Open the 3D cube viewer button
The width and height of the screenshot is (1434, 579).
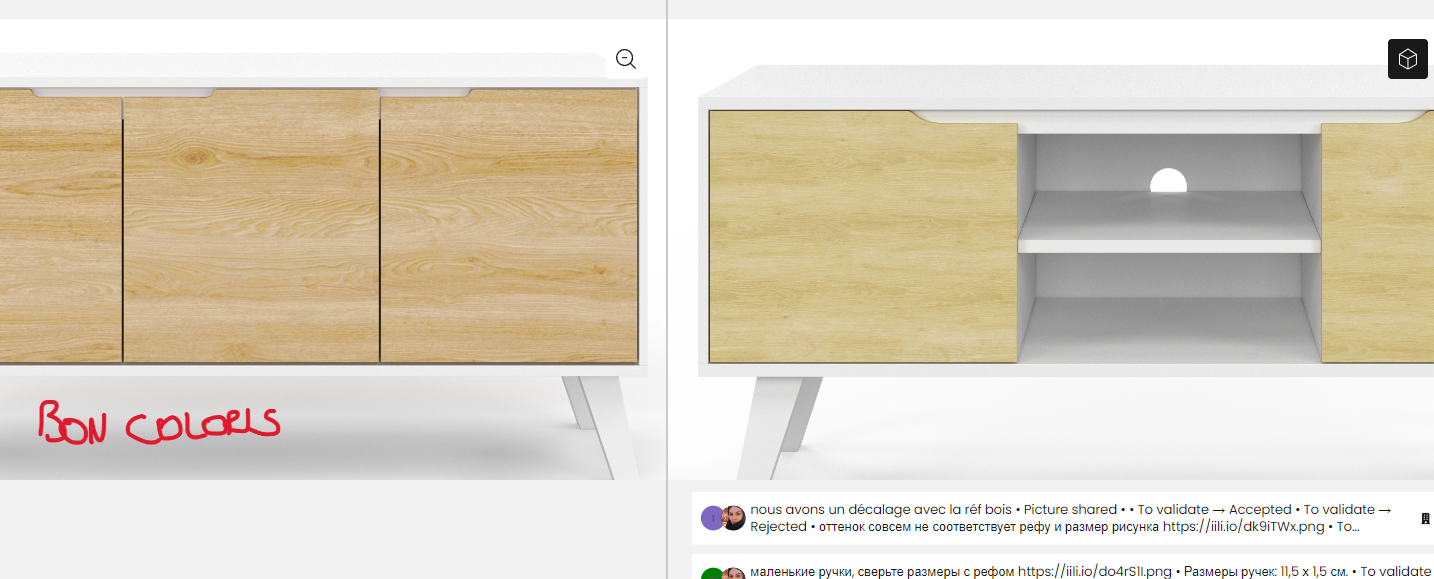pyautogui.click(x=1407, y=59)
